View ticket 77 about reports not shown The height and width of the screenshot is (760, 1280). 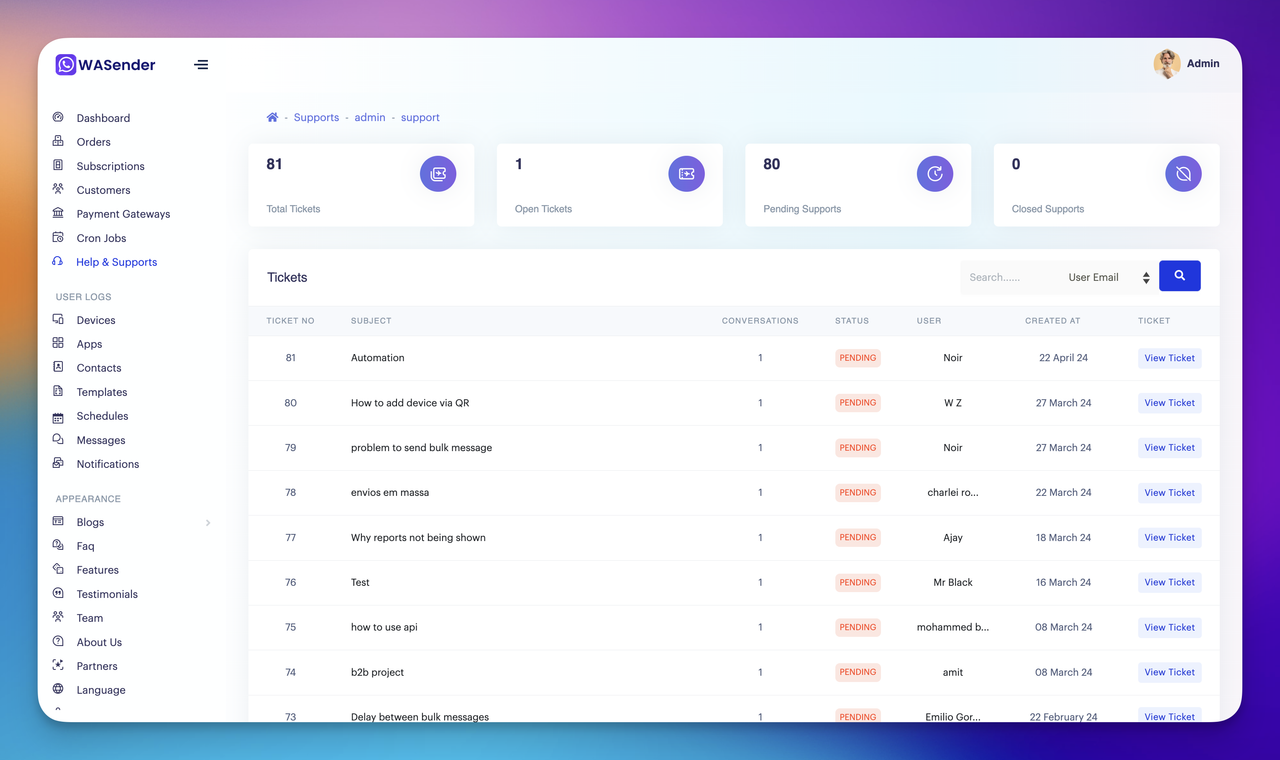[1169, 538]
